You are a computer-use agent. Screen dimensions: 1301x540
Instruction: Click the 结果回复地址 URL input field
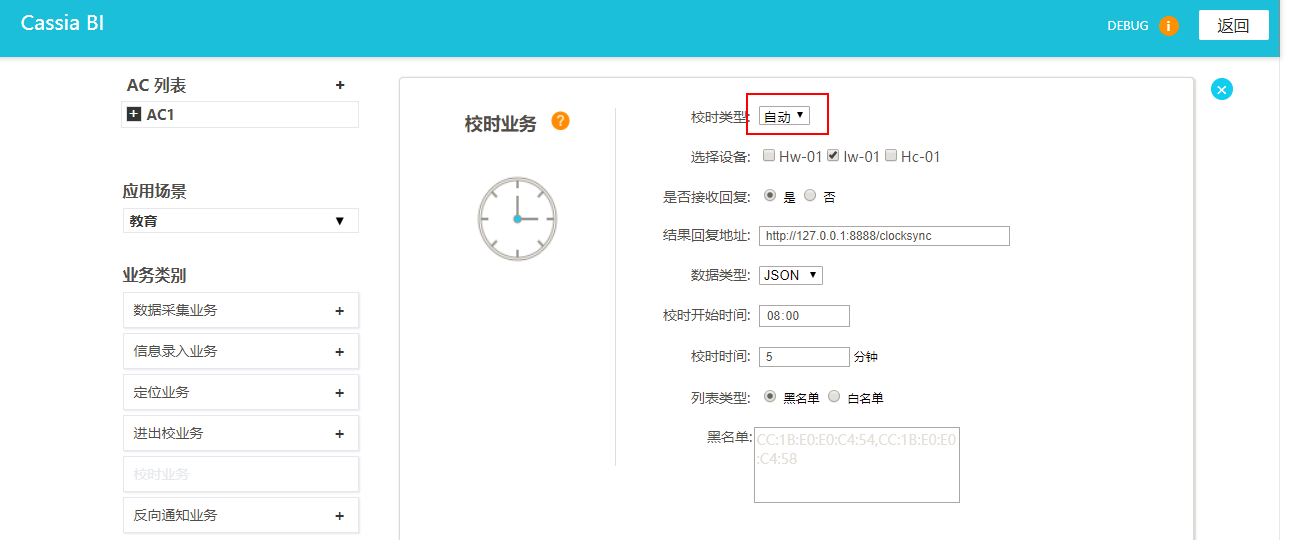coord(884,236)
